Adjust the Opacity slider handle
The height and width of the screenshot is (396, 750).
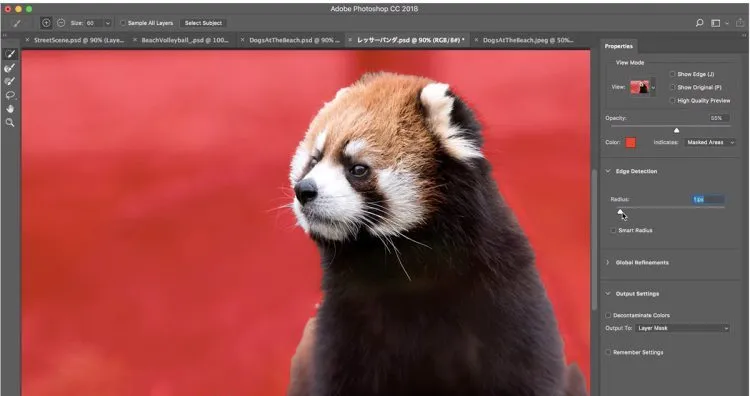pos(676,130)
